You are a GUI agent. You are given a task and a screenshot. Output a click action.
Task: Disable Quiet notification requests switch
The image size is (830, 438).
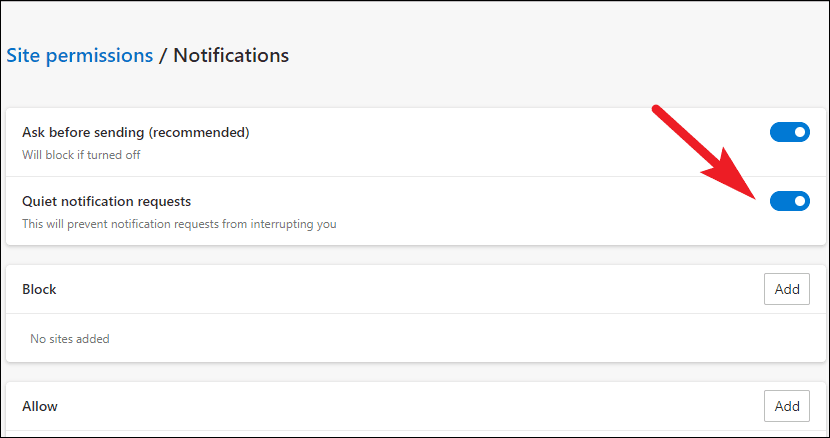coord(789,202)
